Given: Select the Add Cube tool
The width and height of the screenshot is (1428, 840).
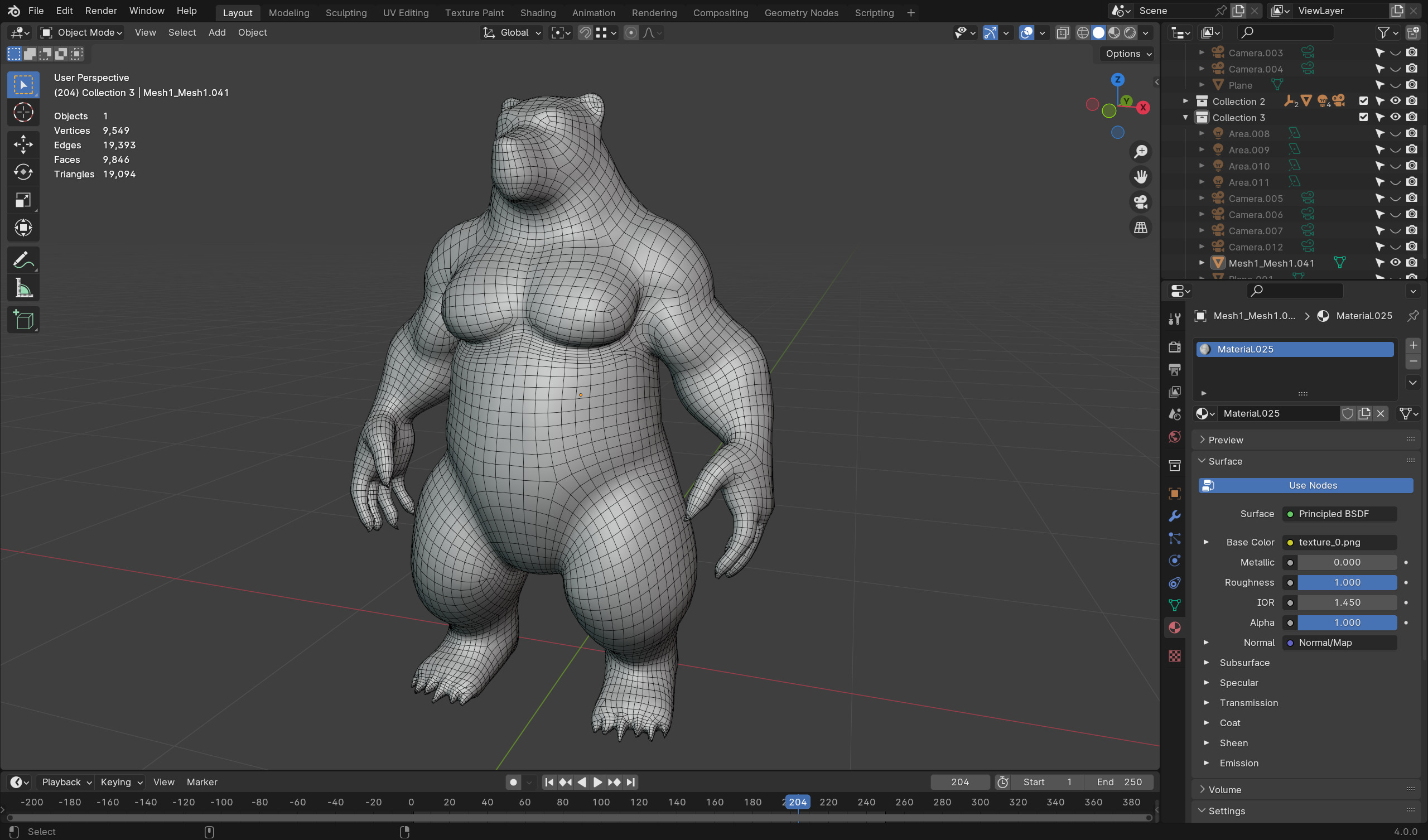Looking at the screenshot, I should point(23,320).
